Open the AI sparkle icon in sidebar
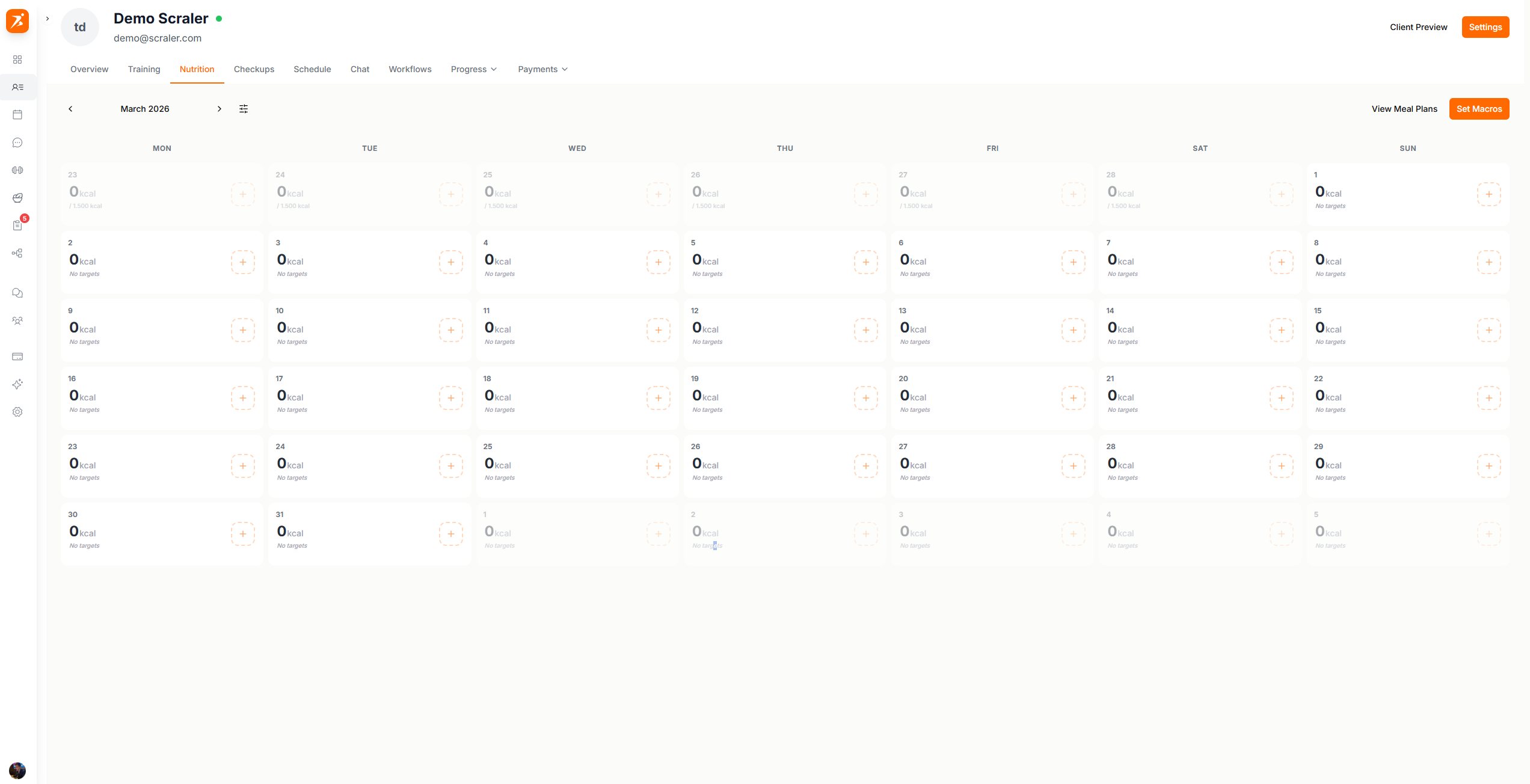This screenshot has width=1530, height=784. click(17, 384)
